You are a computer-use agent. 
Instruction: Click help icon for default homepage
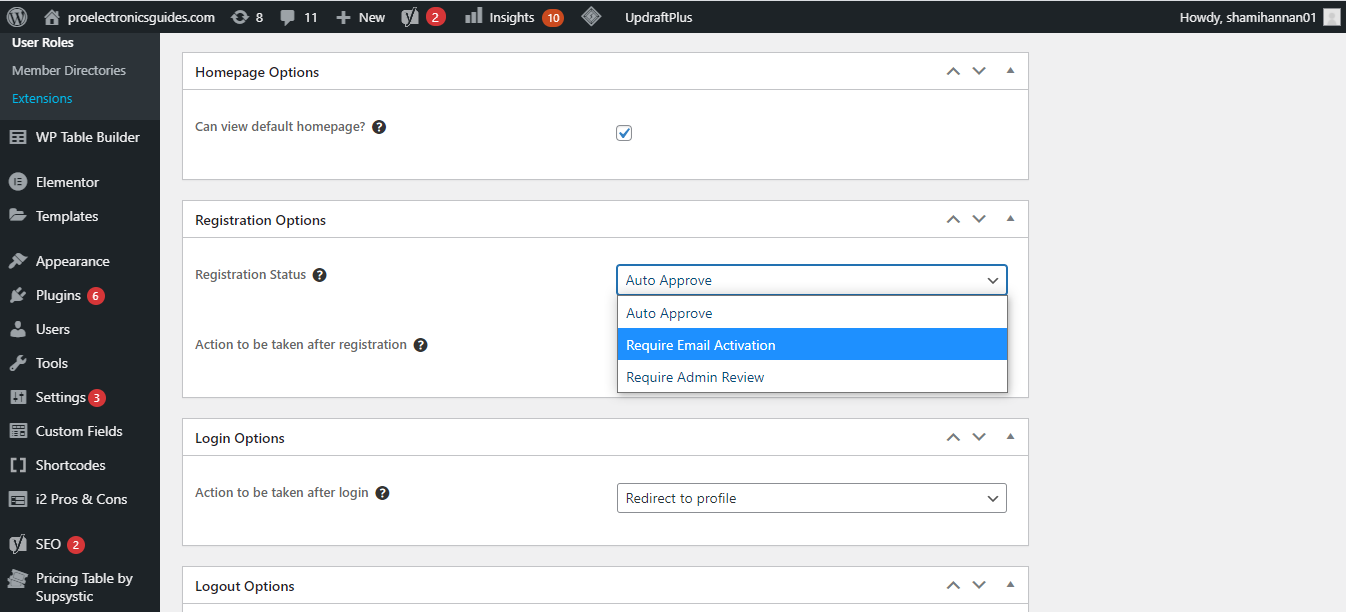[379, 128]
